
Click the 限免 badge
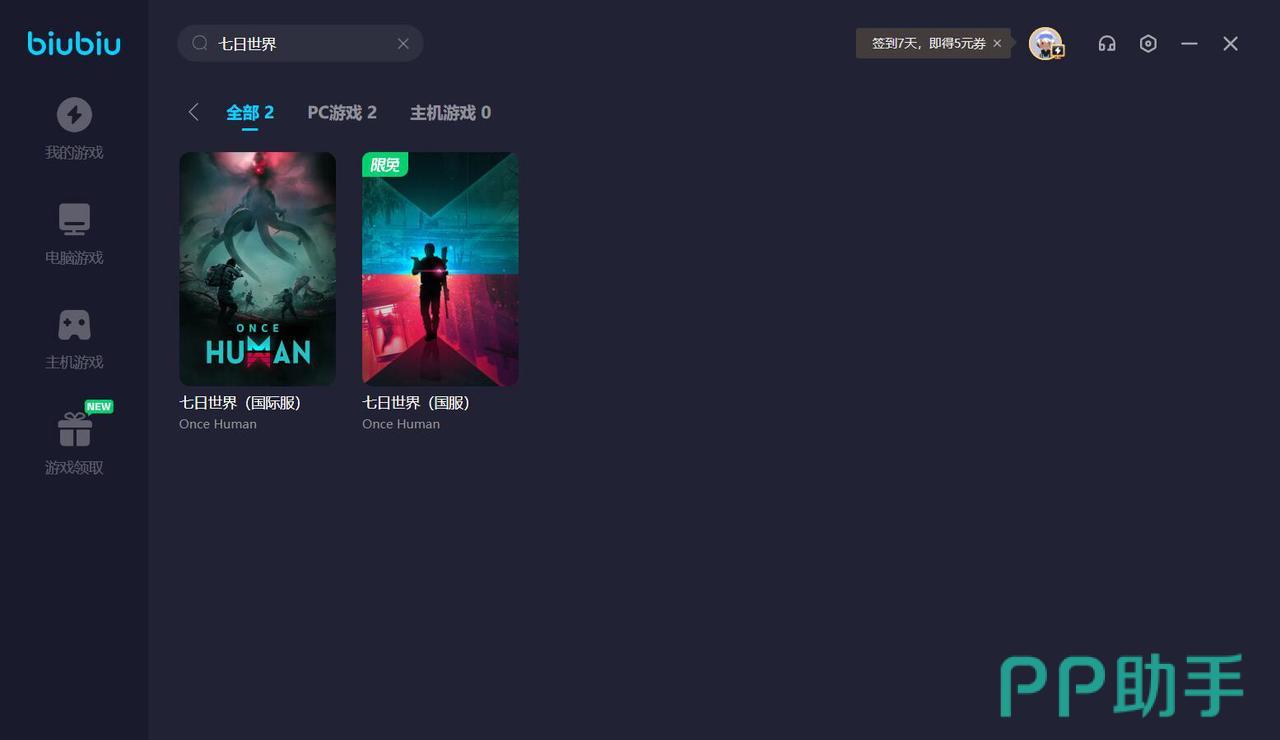385,164
